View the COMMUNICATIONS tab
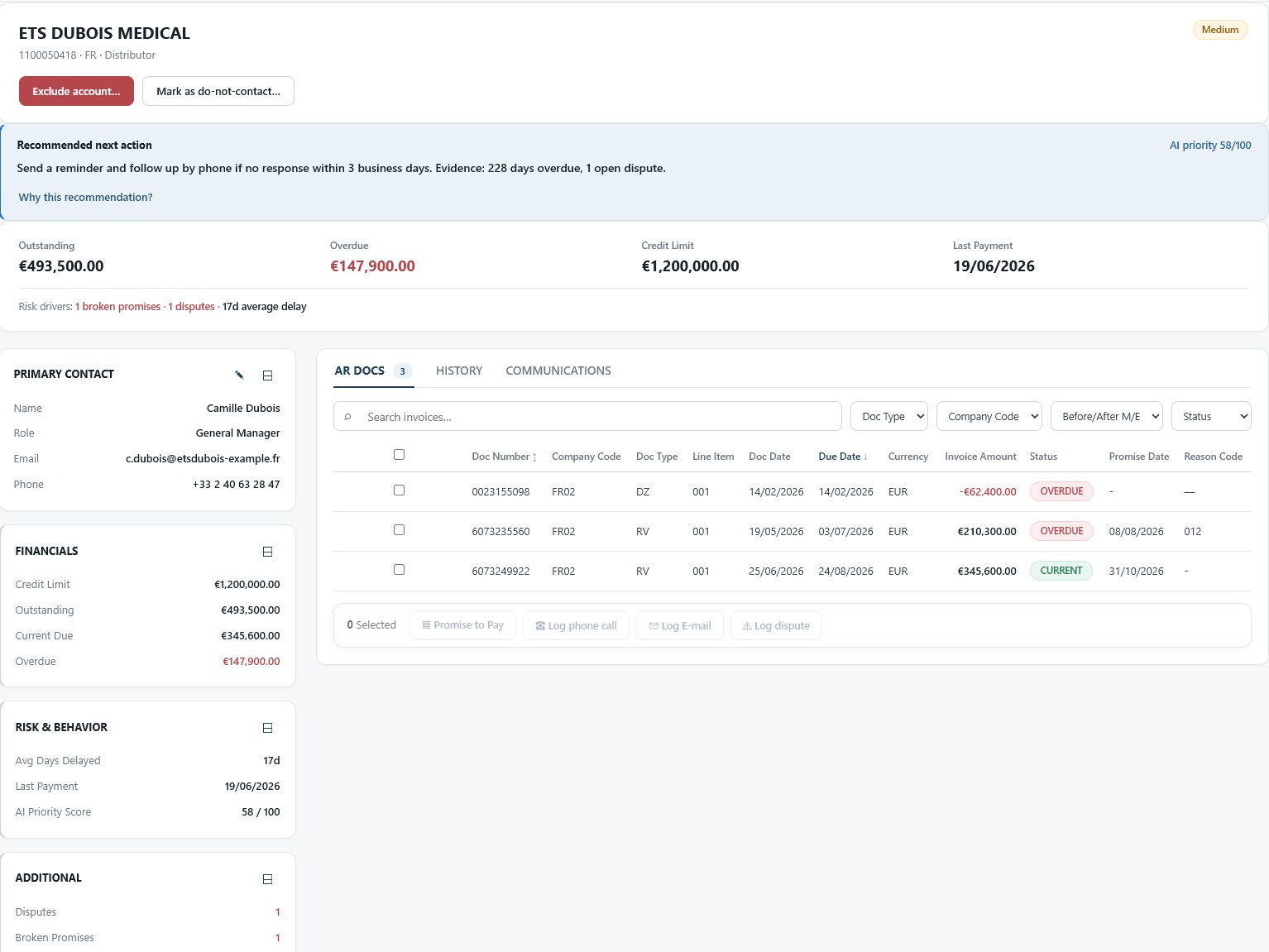 coord(558,371)
